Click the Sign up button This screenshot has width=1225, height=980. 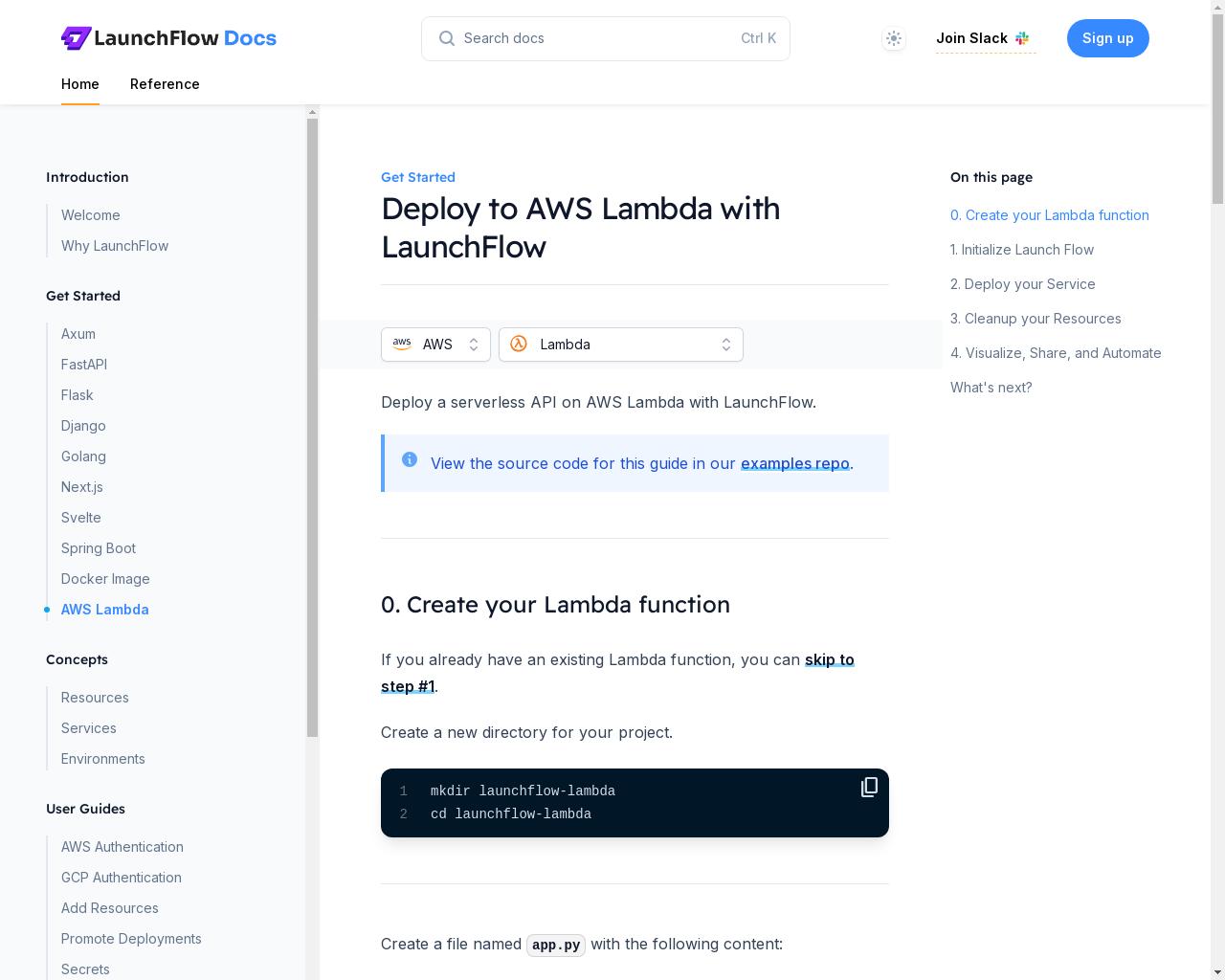click(1108, 38)
